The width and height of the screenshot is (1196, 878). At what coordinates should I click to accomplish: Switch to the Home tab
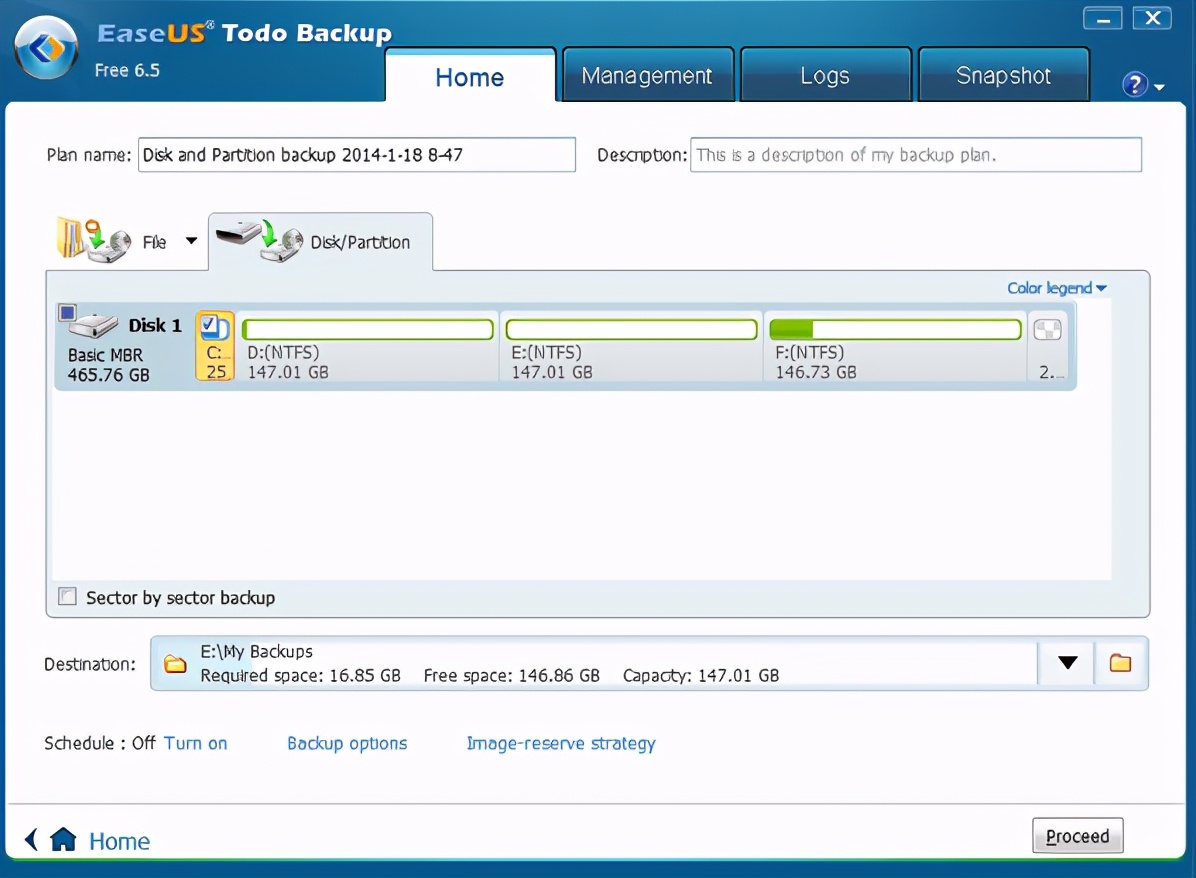(x=470, y=76)
